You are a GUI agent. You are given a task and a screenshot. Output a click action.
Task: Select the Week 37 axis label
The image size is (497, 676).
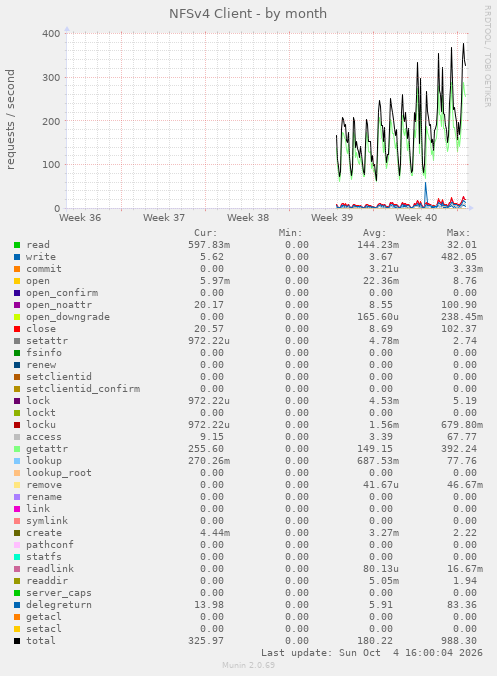pos(164,218)
